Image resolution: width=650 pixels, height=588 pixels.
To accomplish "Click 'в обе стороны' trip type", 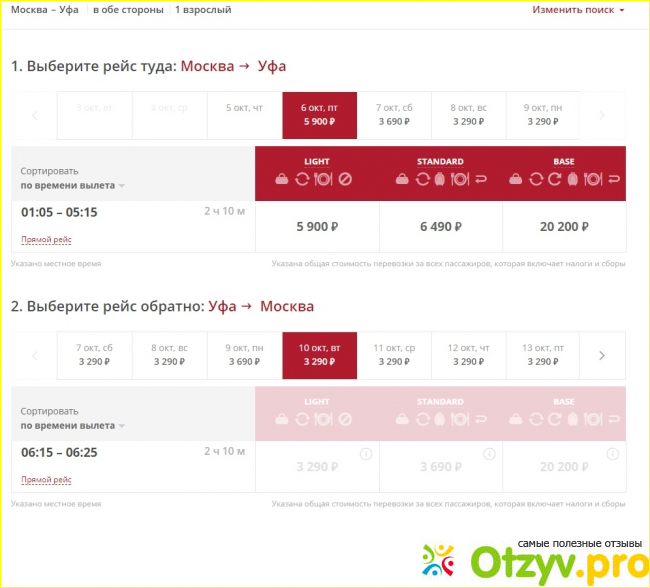I will 128,10.
